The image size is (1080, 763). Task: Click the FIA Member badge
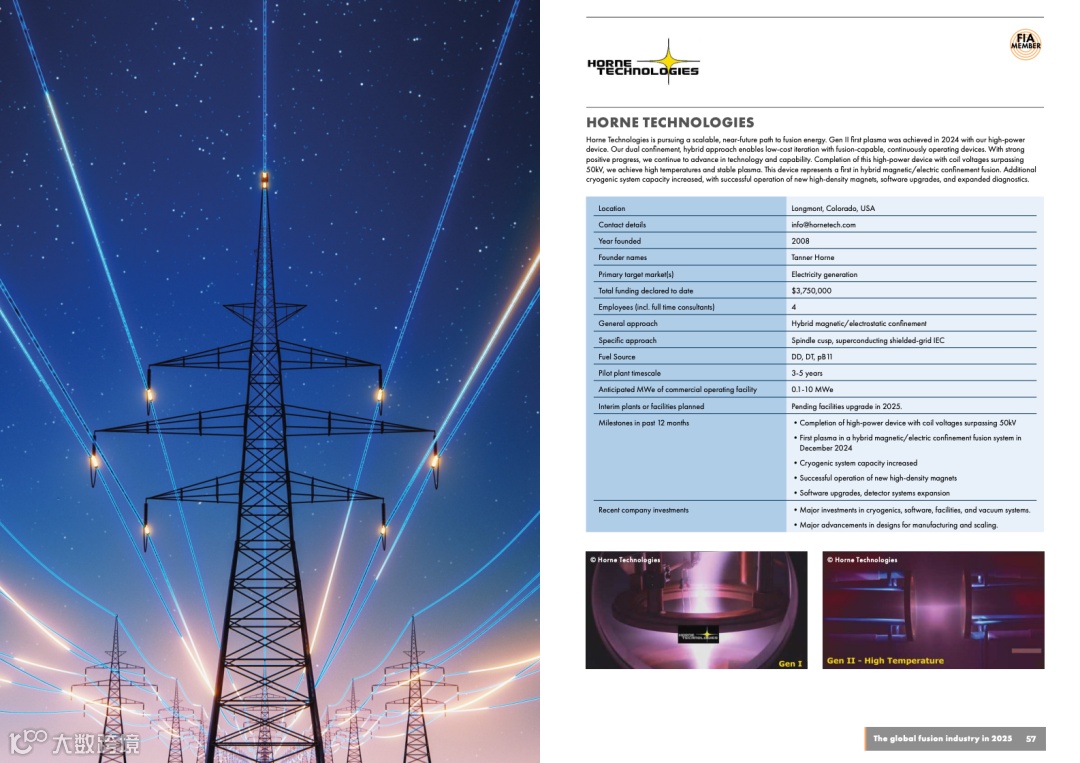pos(1026,44)
